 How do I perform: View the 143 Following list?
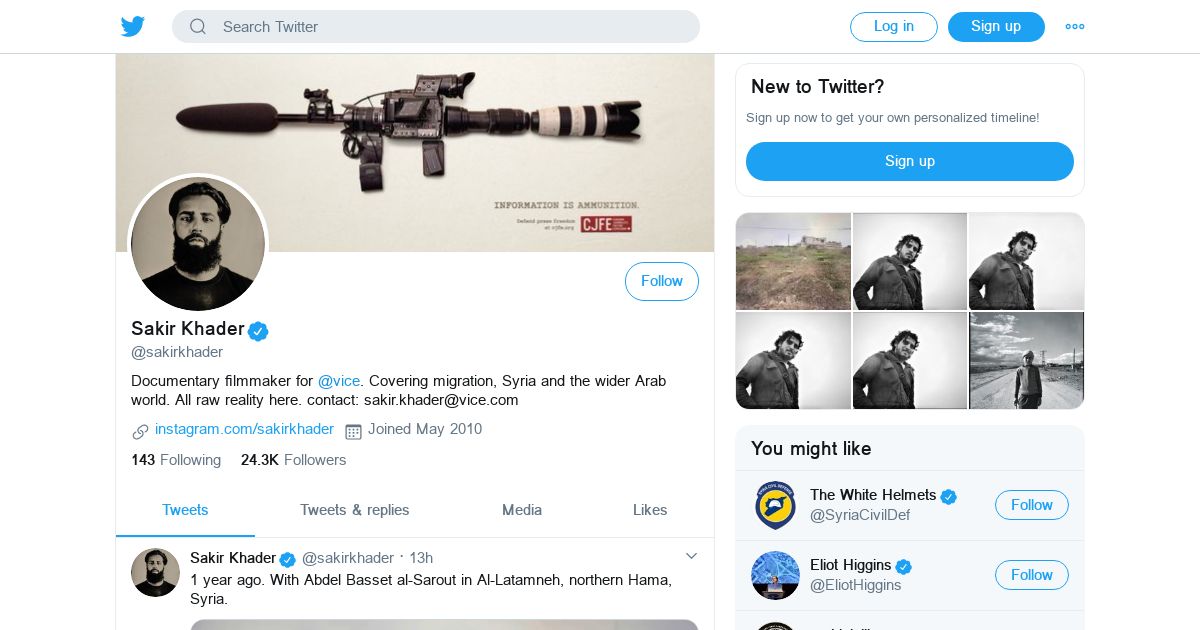tap(176, 460)
